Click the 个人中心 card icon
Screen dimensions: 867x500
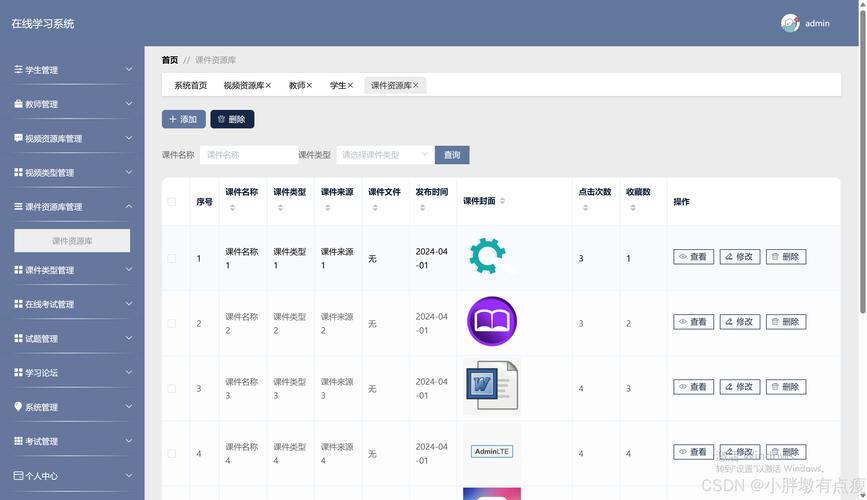(18, 475)
